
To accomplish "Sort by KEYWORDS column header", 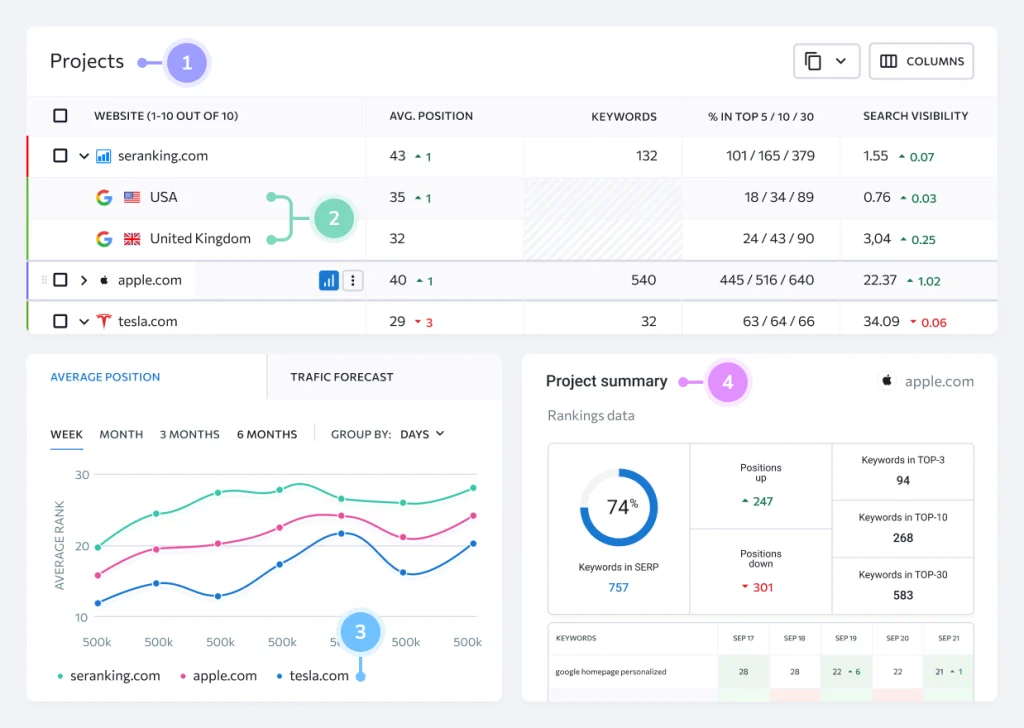I will (624, 116).
